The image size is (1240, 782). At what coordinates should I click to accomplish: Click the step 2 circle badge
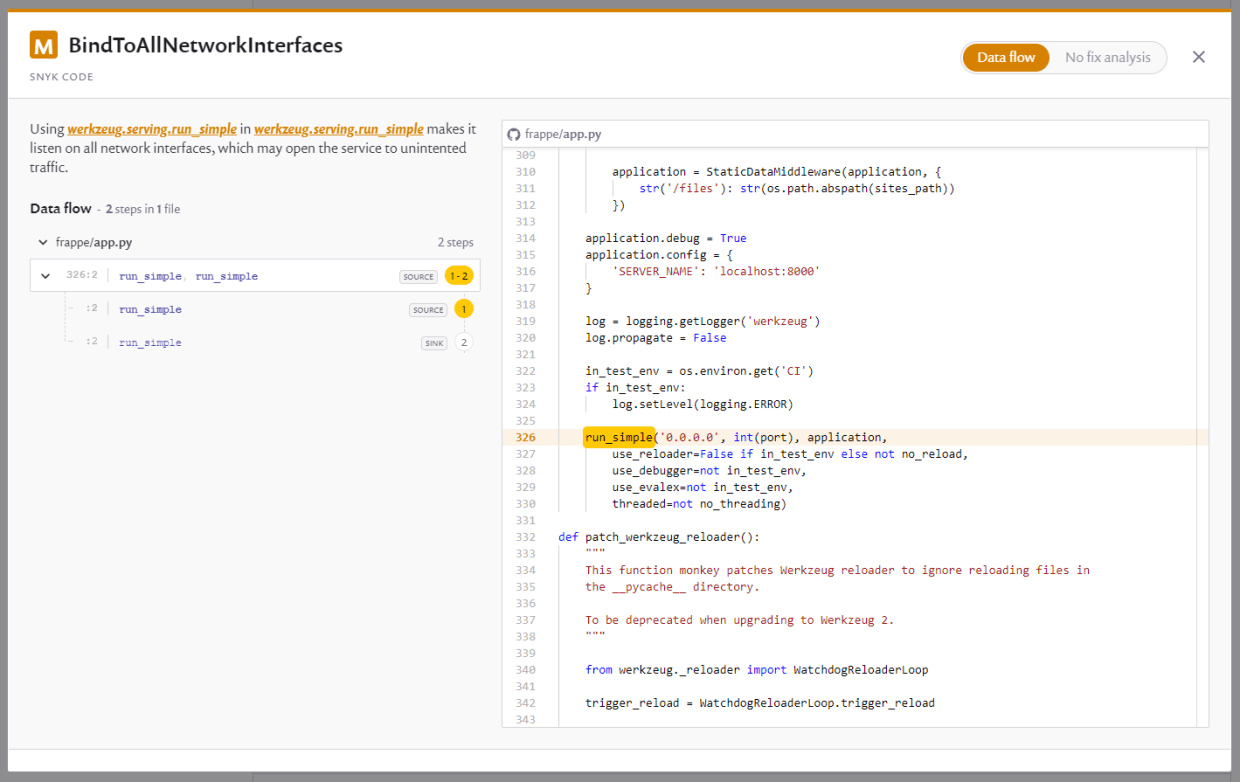pos(464,342)
